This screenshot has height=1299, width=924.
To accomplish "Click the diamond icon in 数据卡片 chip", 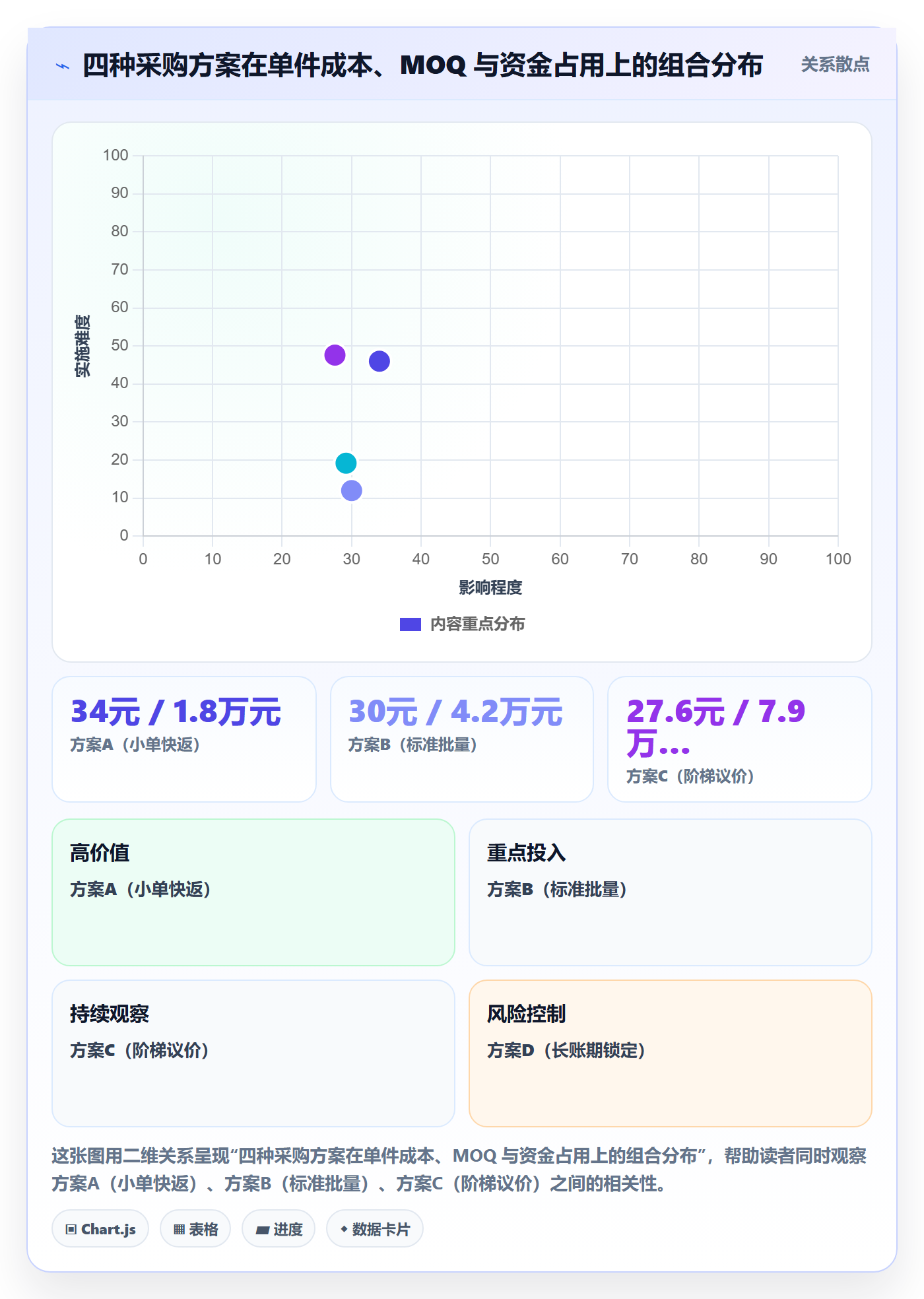I will pyautogui.click(x=344, y=1229).
